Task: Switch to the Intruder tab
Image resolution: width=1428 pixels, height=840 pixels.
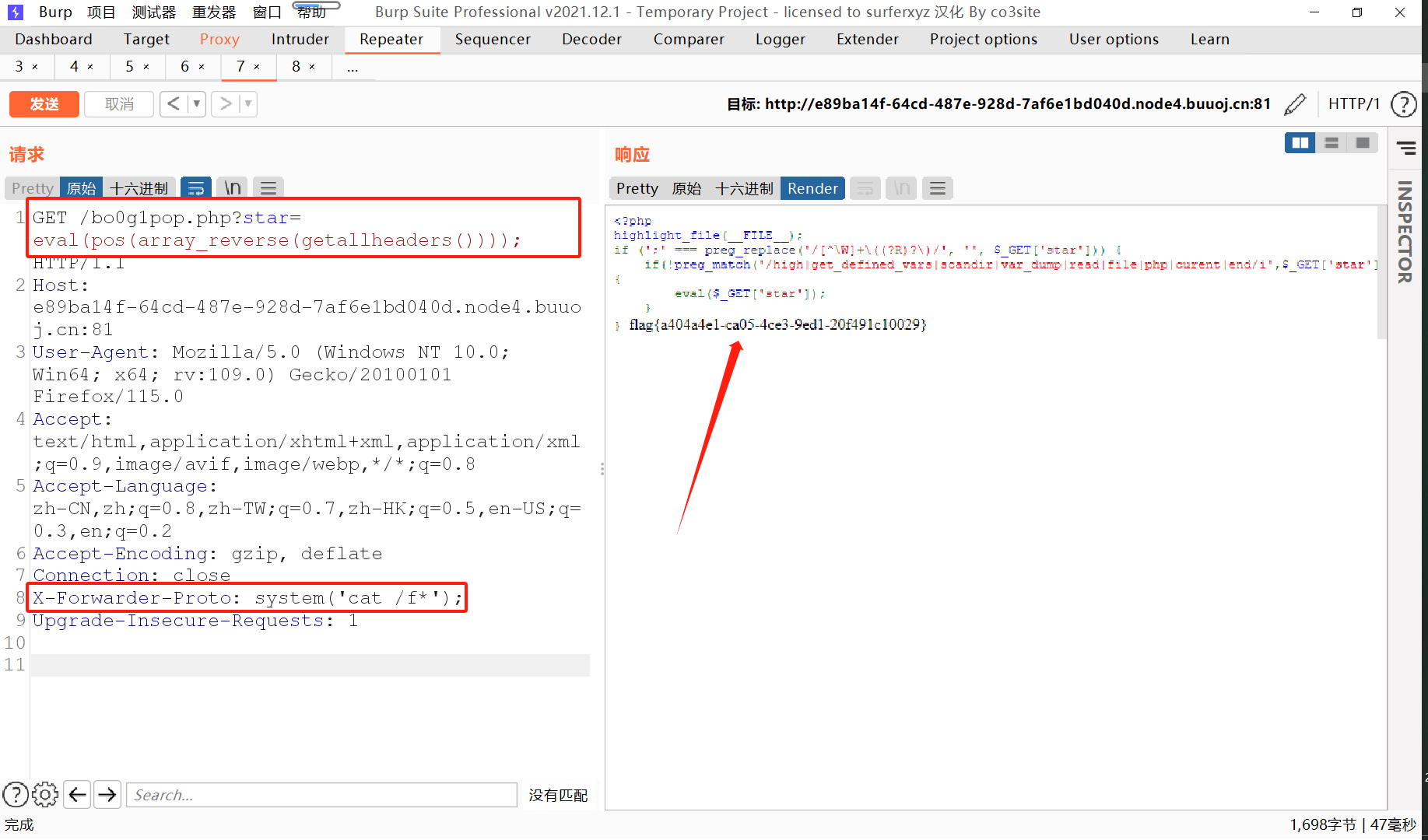Action: [300, 39]
